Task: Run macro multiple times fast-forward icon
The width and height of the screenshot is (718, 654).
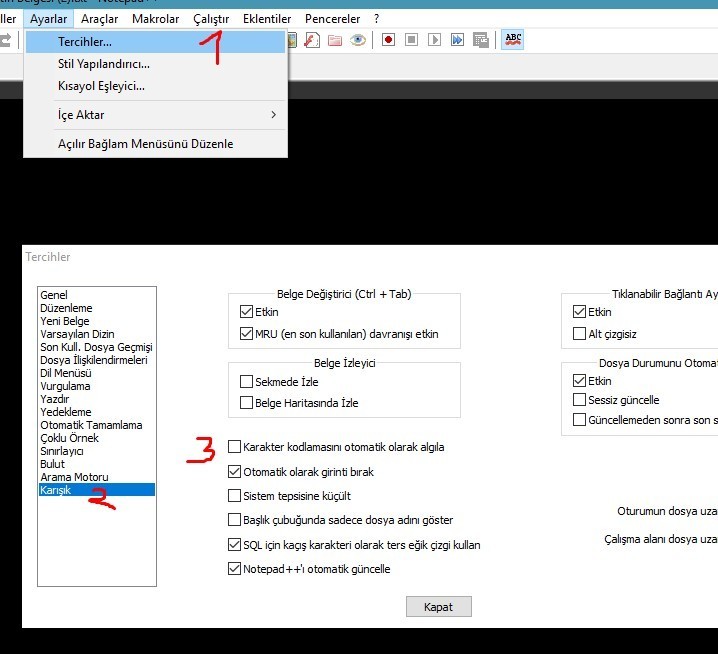Action: [x=457, y=40]
